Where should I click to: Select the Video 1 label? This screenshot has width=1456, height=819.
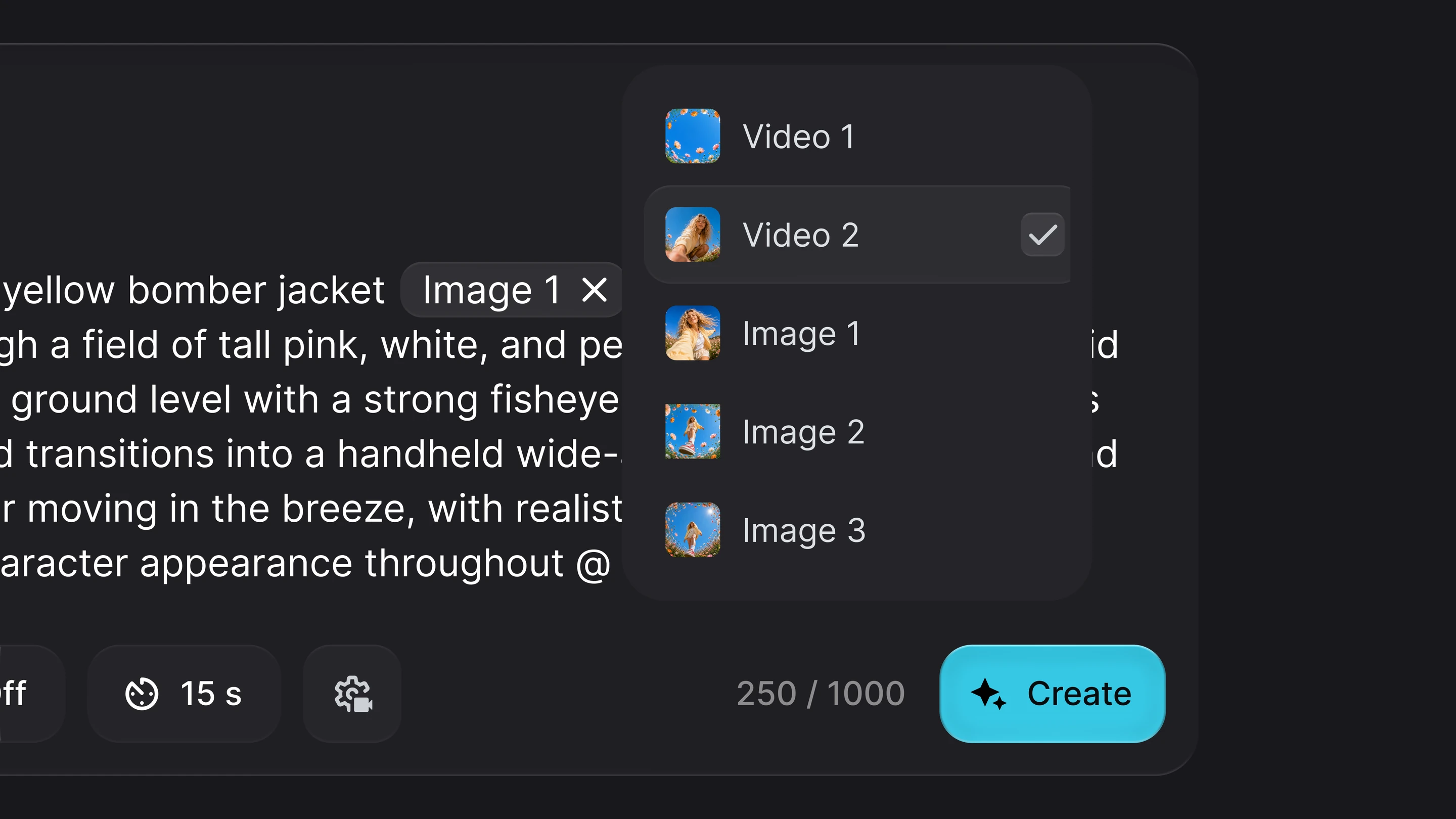[x=798, y=137]
